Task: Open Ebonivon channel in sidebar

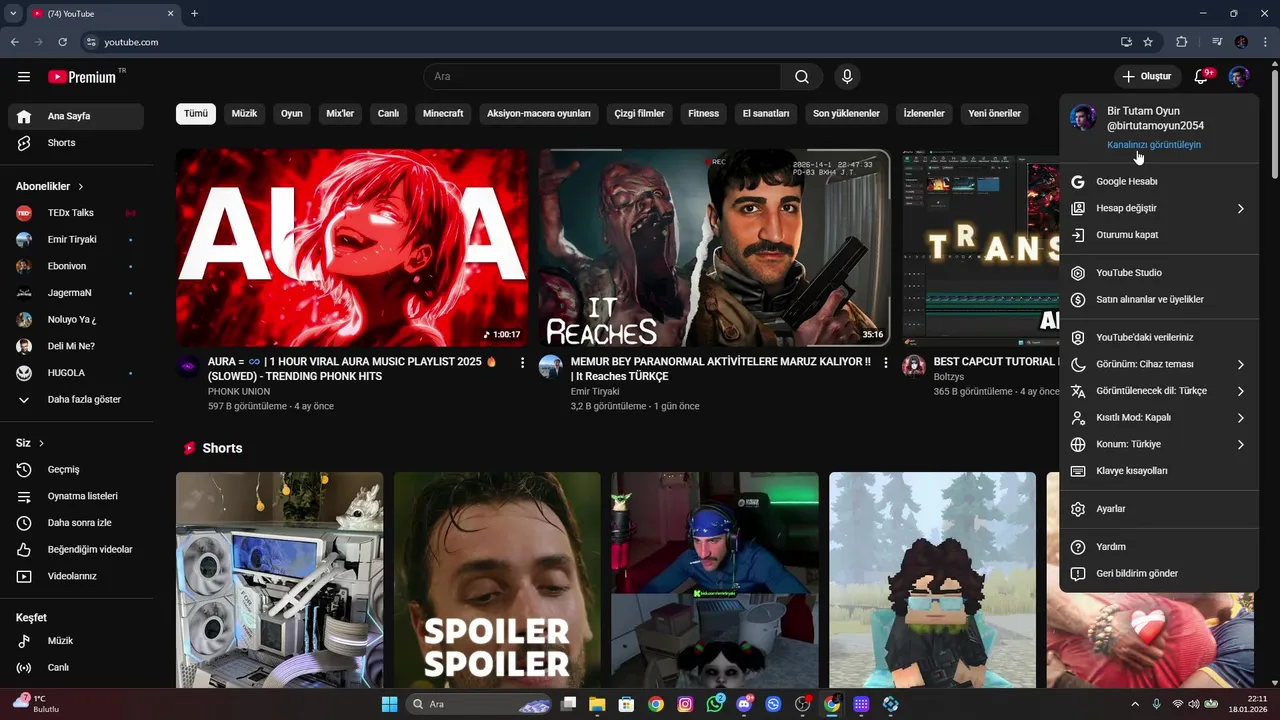Action: click(76, 266)
